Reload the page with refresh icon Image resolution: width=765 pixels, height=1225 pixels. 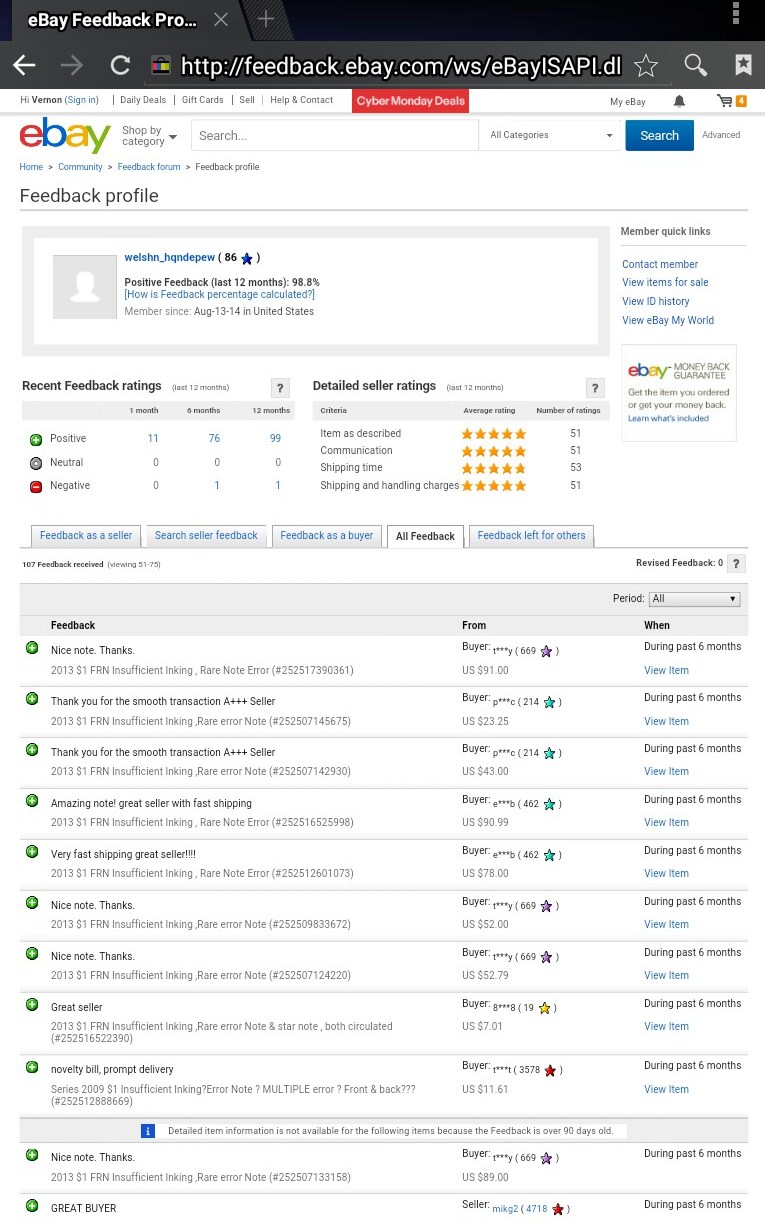click(x=120, y=66)
